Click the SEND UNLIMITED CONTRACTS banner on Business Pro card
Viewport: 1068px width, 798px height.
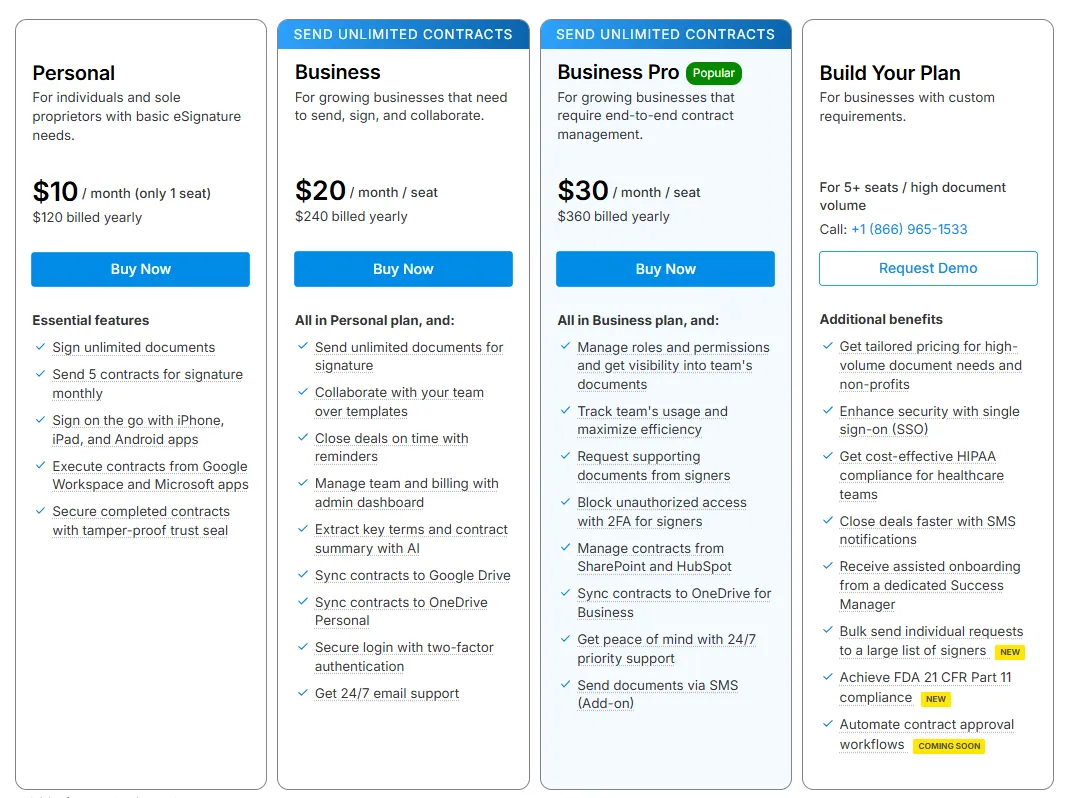[x=665, y=34]
